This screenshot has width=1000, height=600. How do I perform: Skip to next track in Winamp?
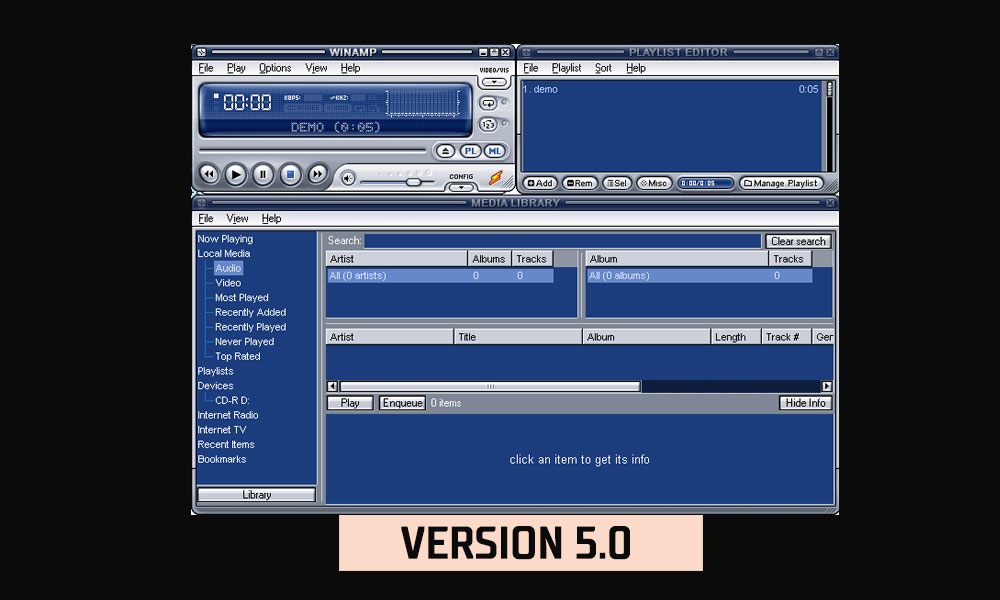coord(318,174)
